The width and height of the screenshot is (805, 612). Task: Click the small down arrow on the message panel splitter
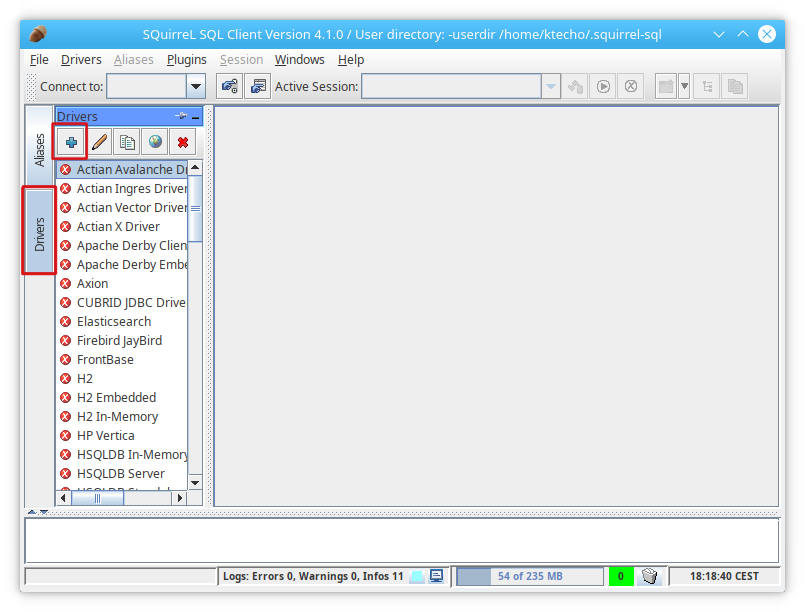point(44,512)
